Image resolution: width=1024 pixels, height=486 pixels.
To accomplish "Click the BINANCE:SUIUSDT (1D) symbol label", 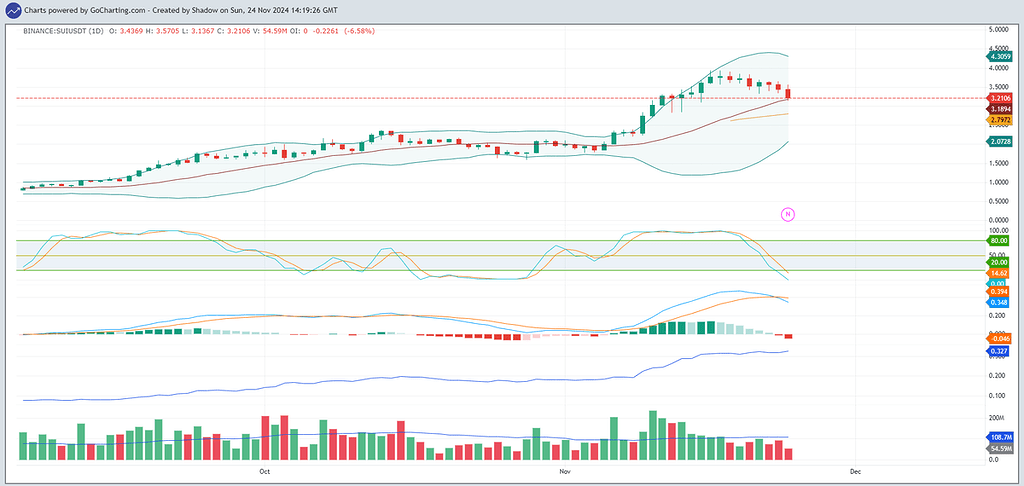I will 62,31.
